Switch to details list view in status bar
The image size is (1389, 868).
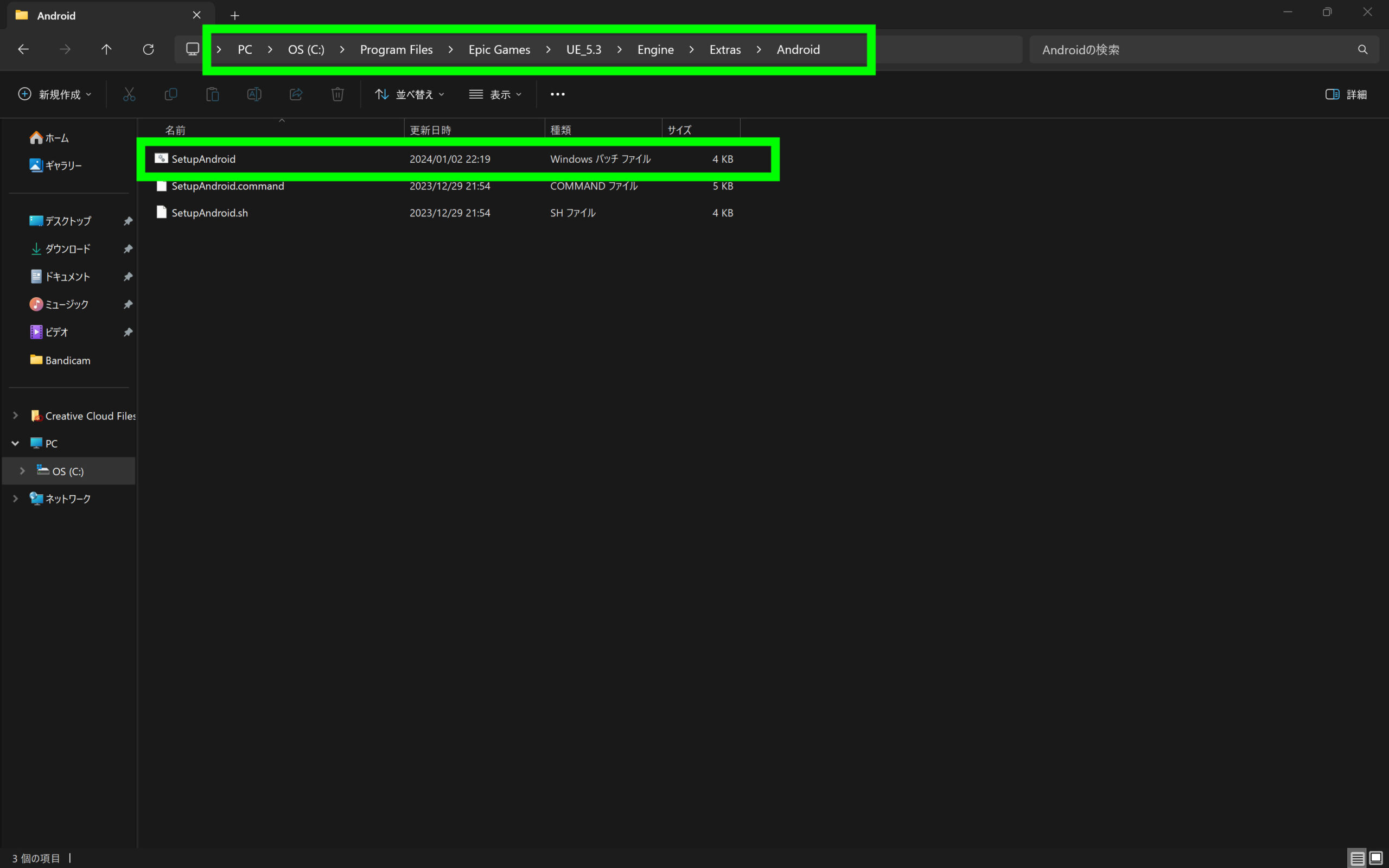pyautogui.click(x=1357, y=858)
